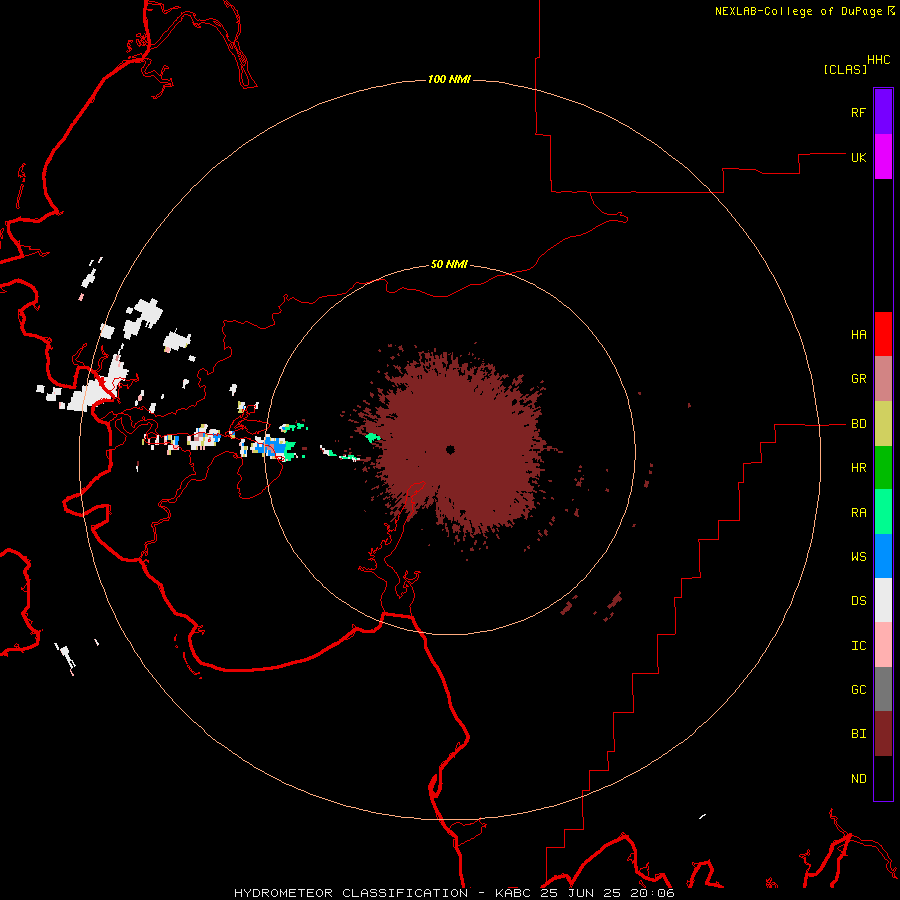Click the WS blue legend swatch
The width and height of the screenshot is (900, 900).
click(x=883, y=556)
